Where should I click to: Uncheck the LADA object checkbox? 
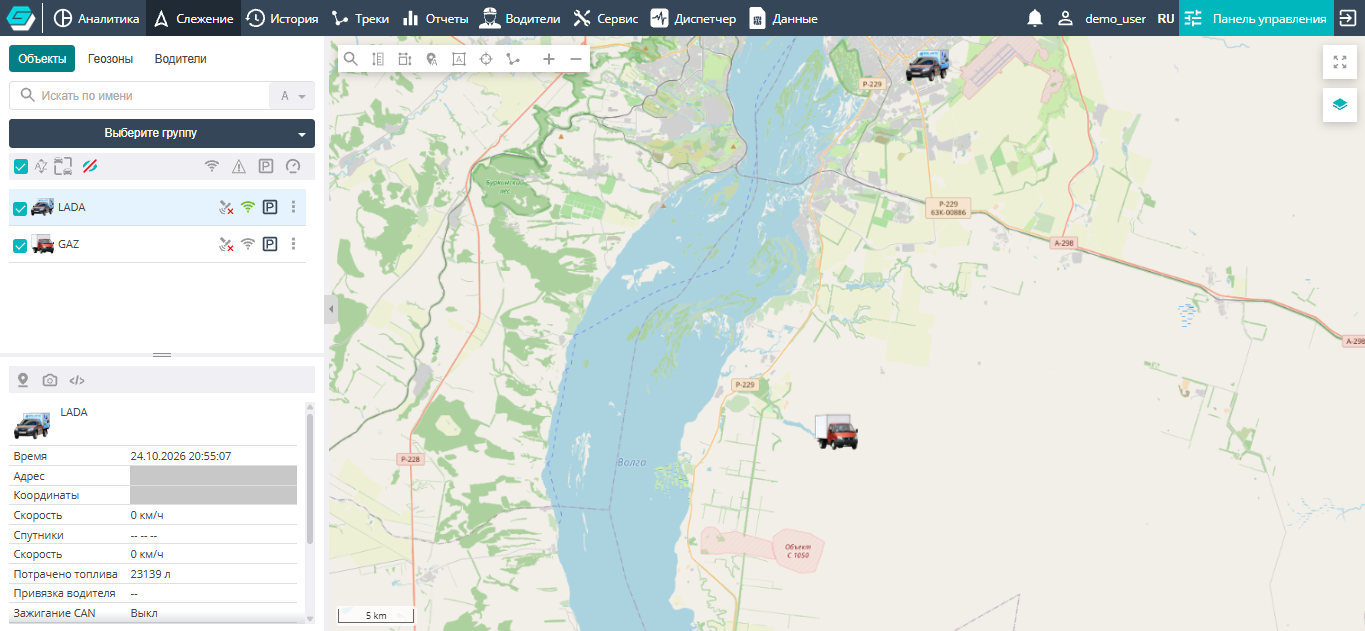tap(20, 208)
